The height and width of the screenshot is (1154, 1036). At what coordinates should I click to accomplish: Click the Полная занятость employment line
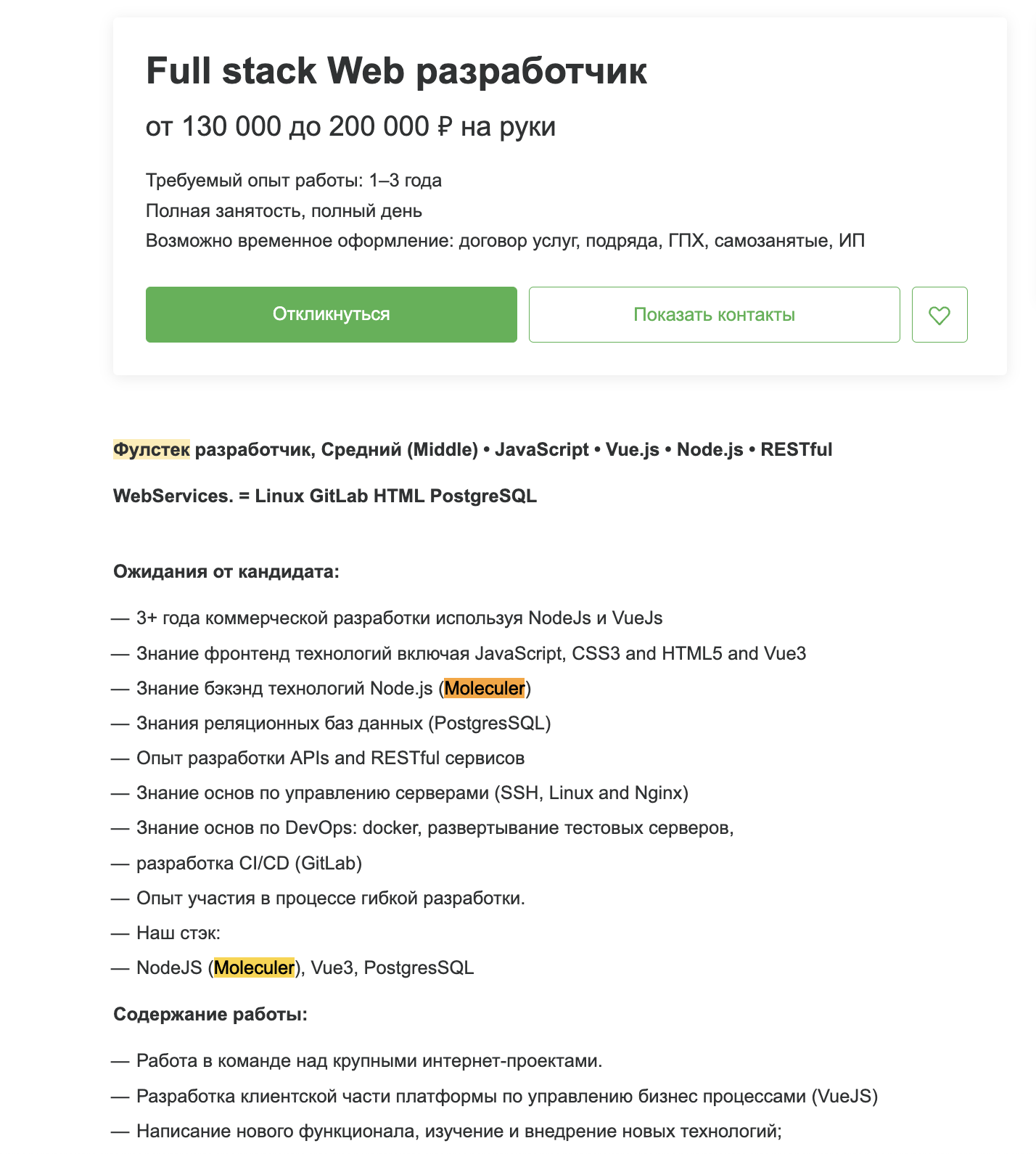pos(283,210)
